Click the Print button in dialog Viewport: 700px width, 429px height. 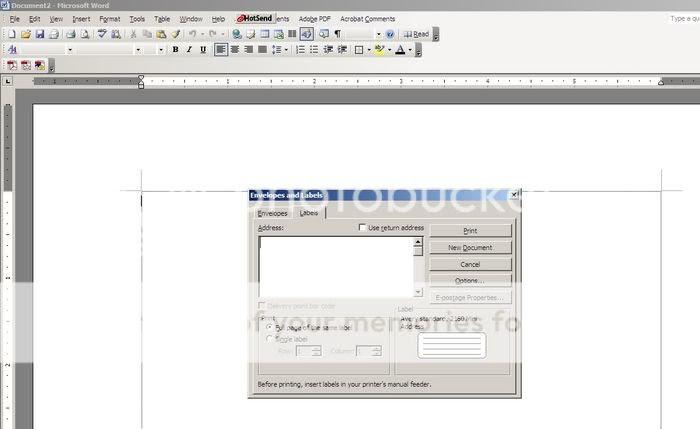(x=470, y=231)
